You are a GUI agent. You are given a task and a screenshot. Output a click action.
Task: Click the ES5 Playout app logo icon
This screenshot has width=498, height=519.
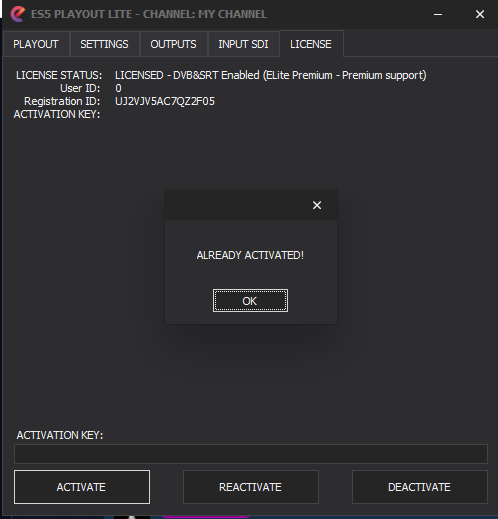18,14
